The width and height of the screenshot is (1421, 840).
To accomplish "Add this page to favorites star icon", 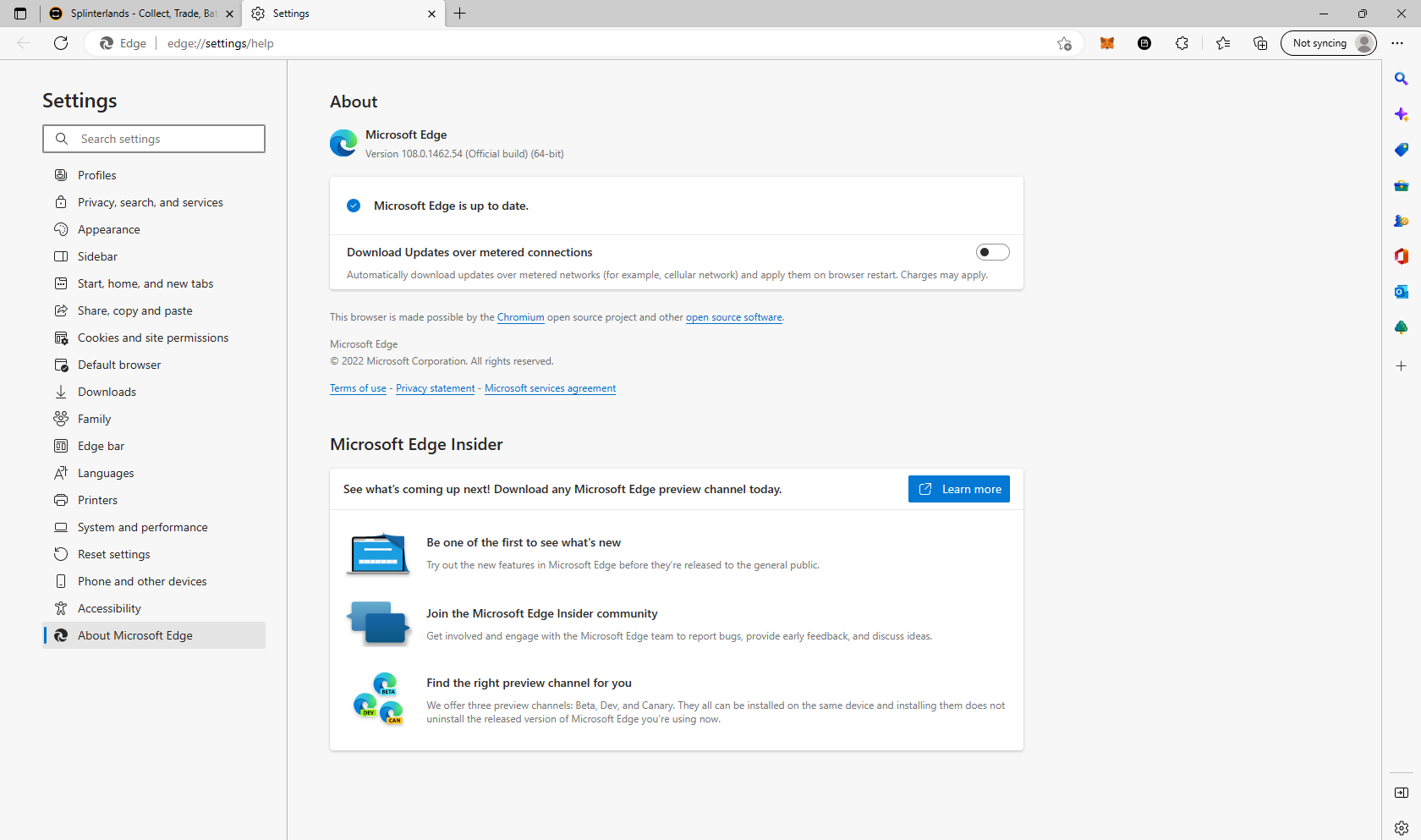I will [1064, 43].
